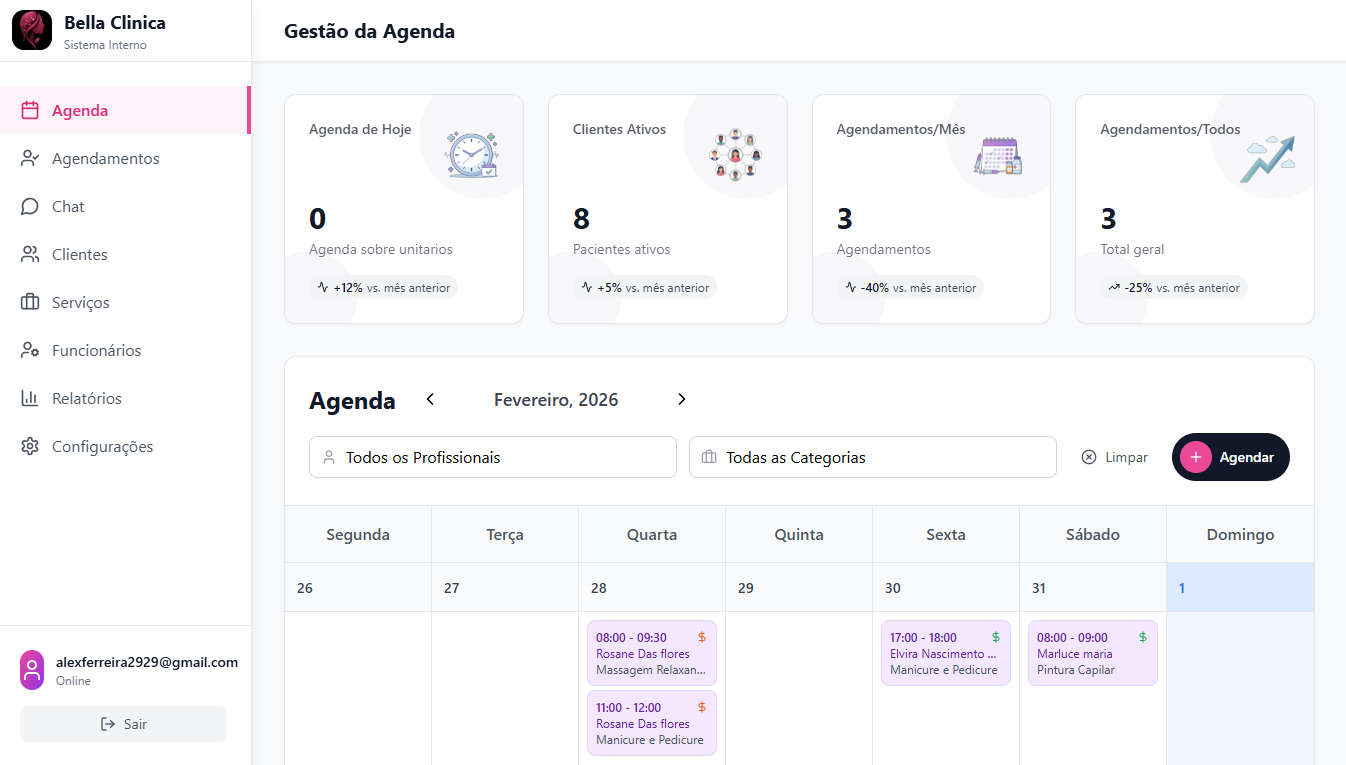Screen dimensions: 1346x765
Task: Click the dollar icon on Marluce maria appointment
Action: tap(1143, 637)
